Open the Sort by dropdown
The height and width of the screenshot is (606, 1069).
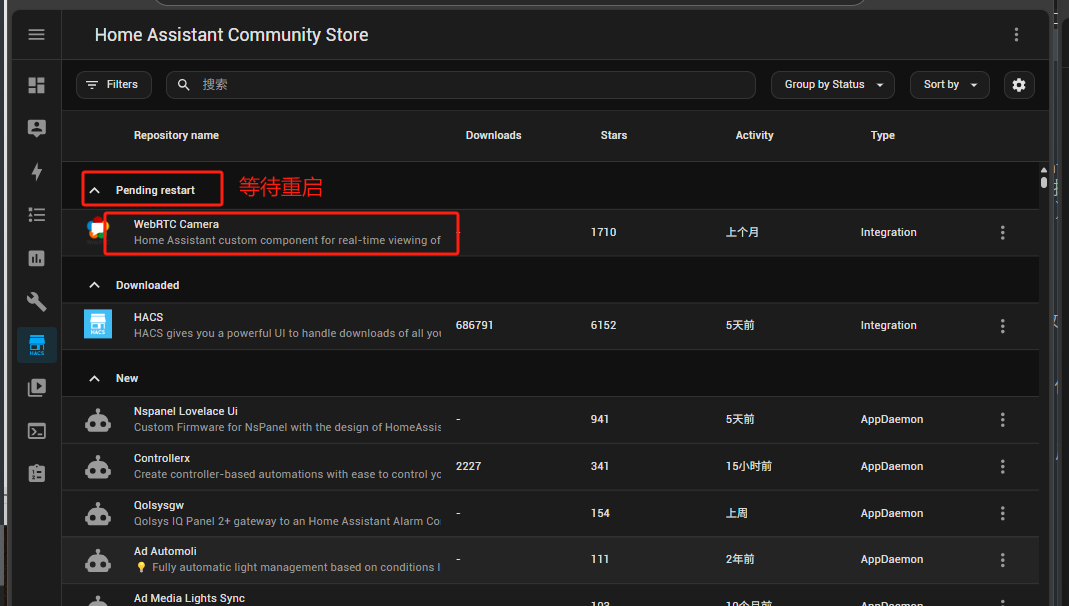pyautogui.click(x=949, y=85)
